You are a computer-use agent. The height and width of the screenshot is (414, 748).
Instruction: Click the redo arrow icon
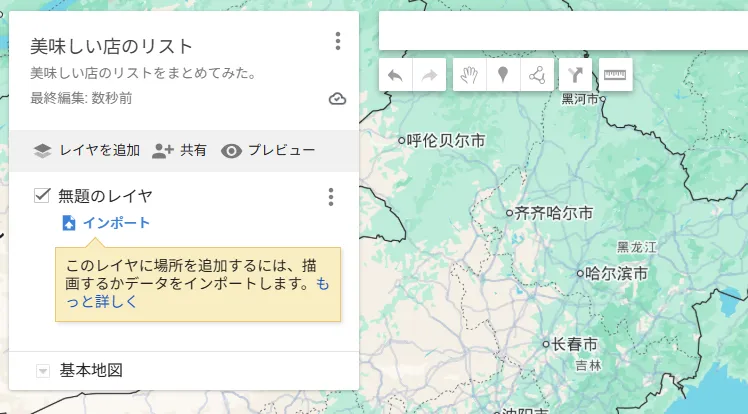coord(429,75)
